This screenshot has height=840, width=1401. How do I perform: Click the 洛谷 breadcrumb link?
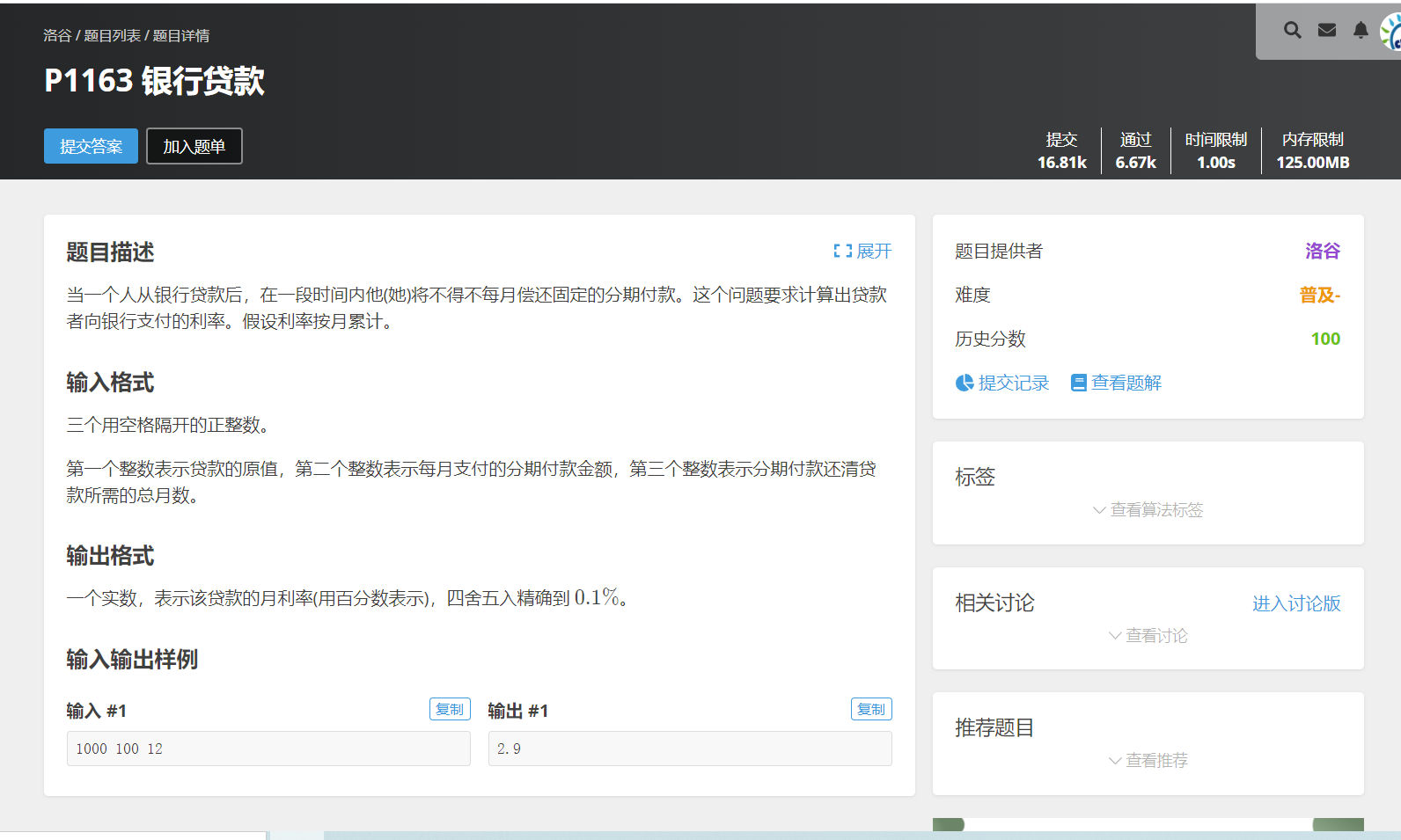57,35
